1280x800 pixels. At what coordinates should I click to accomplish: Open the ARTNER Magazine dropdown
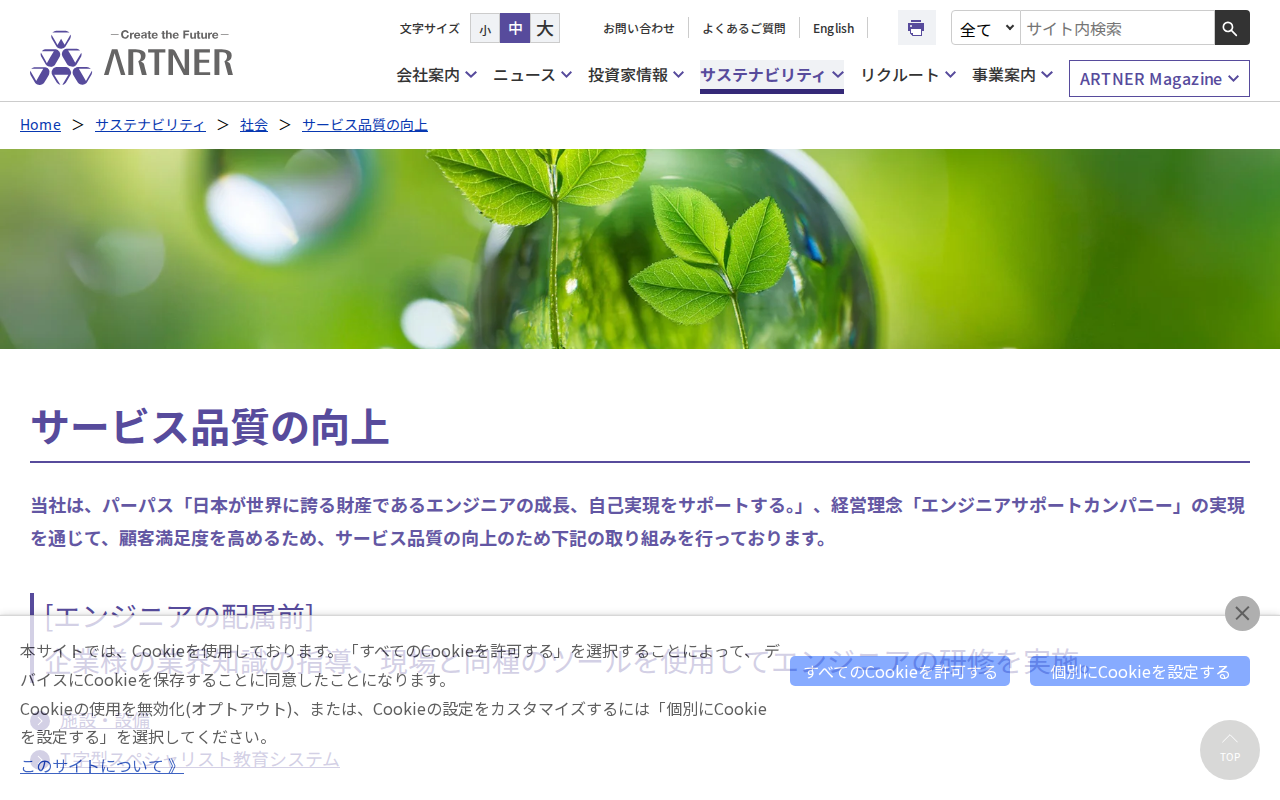(x=1159, y=78)
